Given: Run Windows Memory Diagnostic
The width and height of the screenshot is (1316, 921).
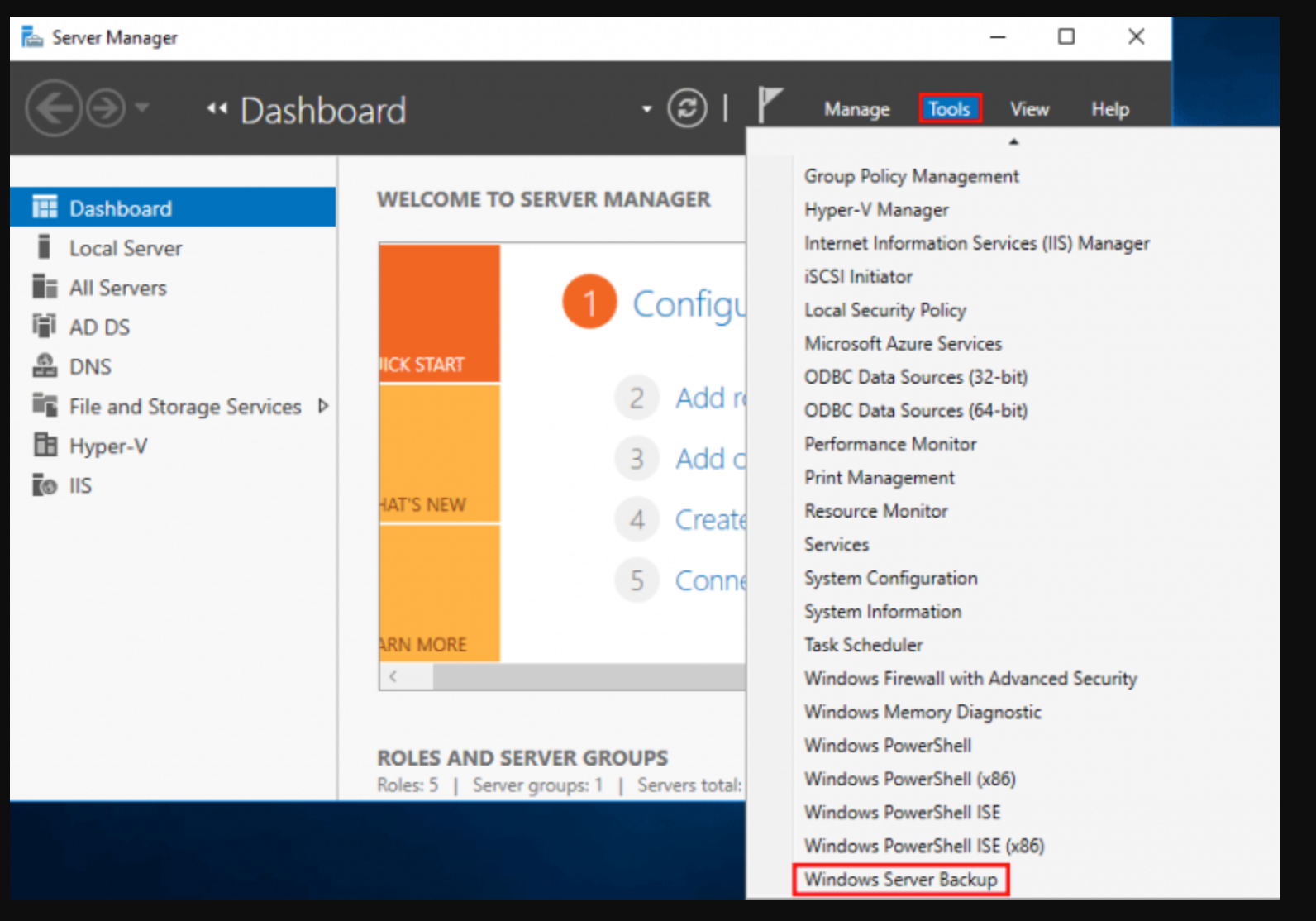Looking at the screenshot, I should pos(923,712).
